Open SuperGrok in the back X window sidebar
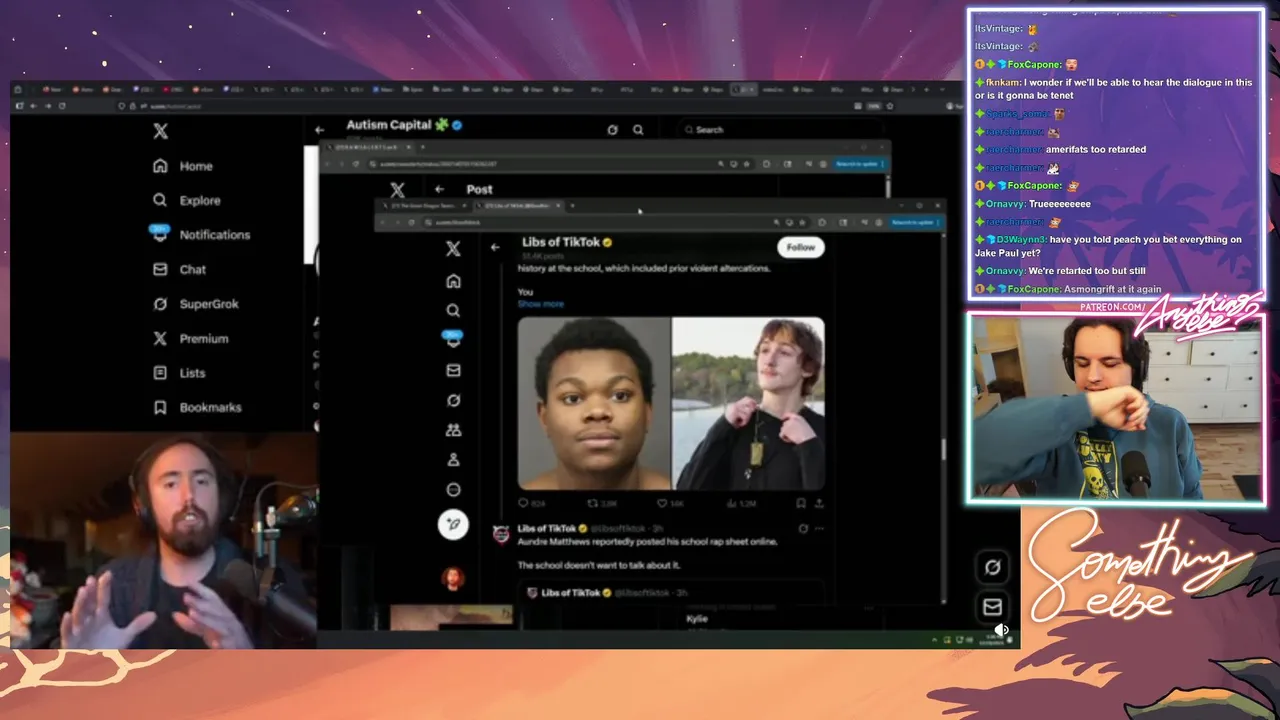Screen dimensions: 1280x720 pos(196,304)
